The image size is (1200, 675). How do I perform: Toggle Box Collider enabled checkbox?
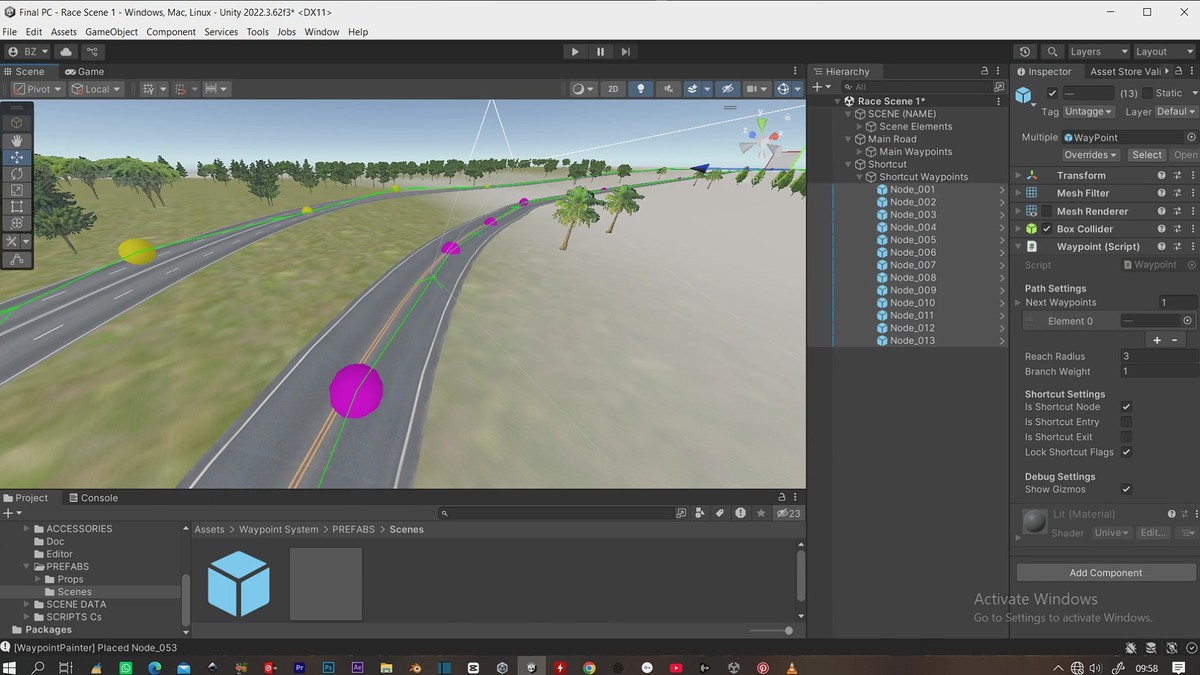pyautogui.click(x=1047, y=229)
